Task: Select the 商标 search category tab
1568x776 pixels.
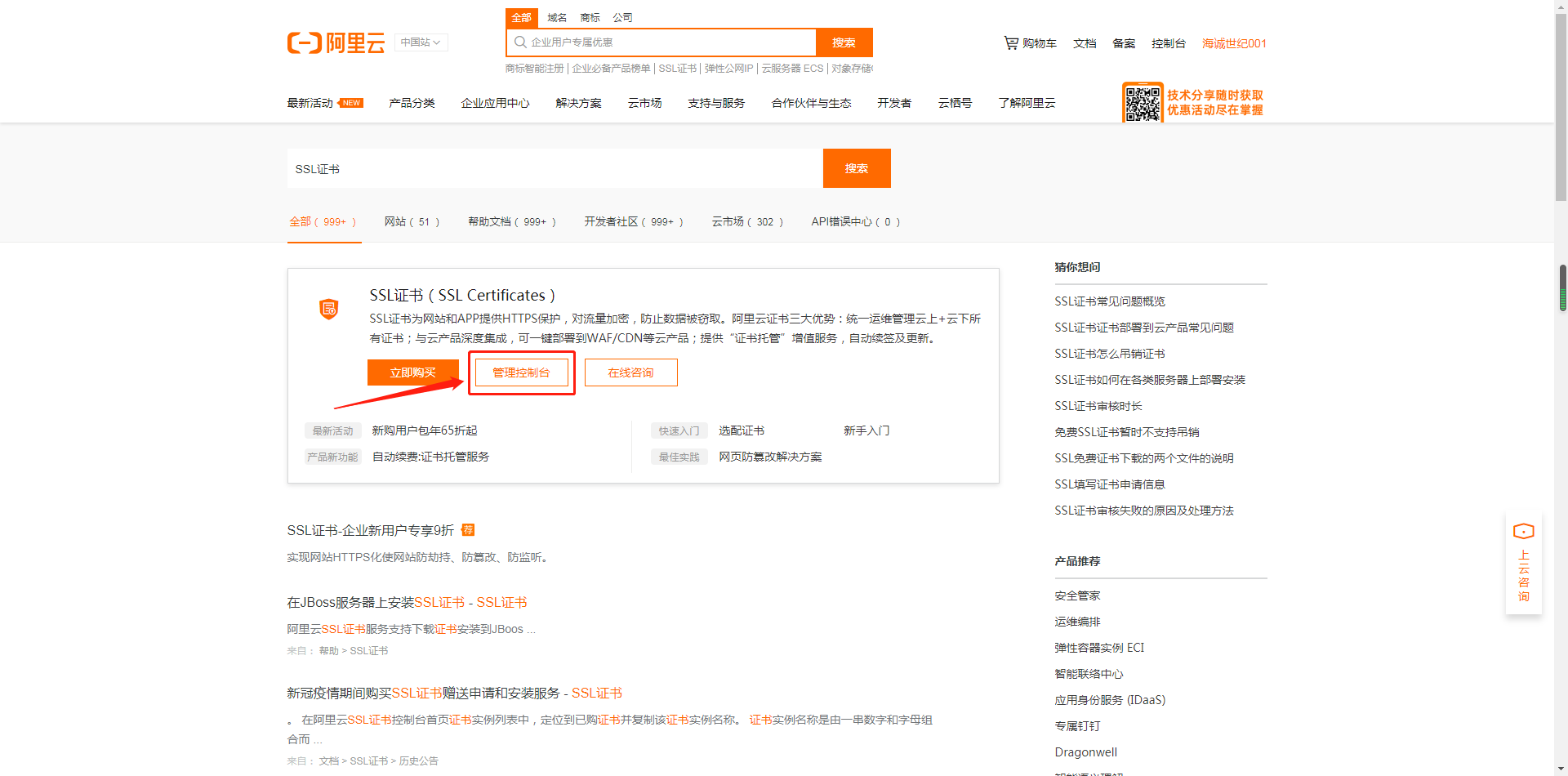Action: (x=590, y=17)
